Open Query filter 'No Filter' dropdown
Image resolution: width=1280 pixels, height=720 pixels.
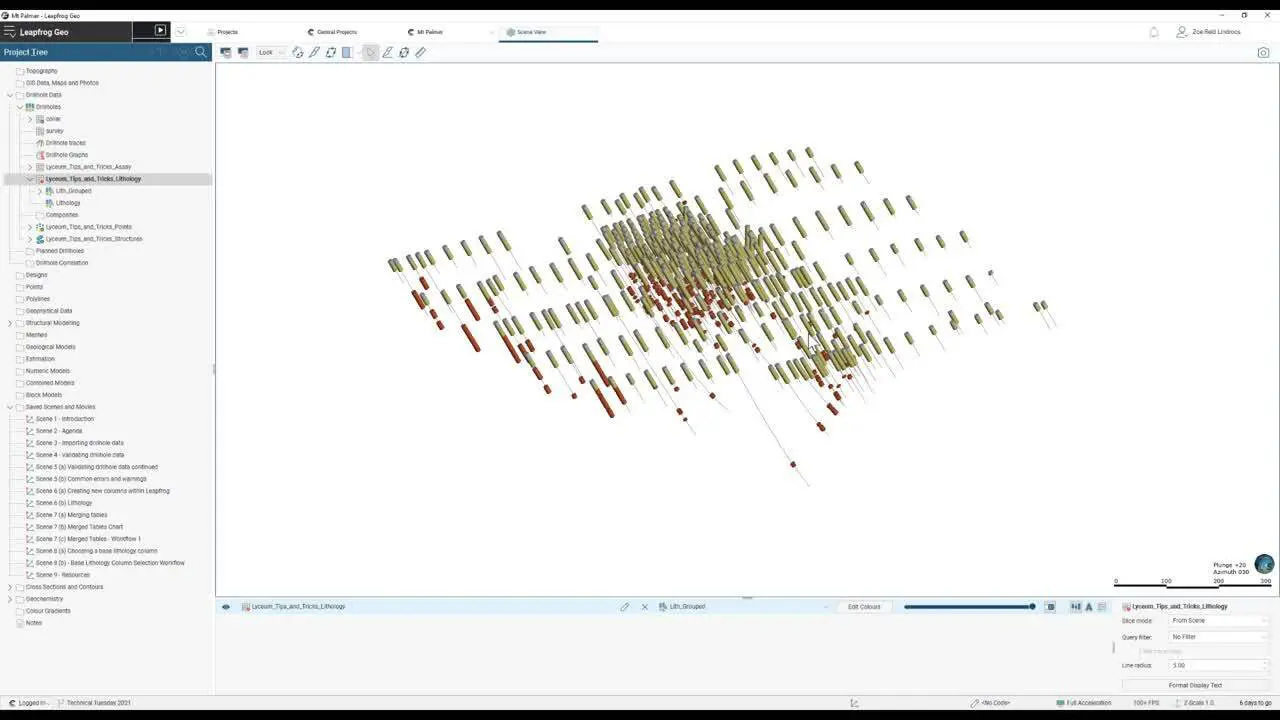coord(1219,637)
